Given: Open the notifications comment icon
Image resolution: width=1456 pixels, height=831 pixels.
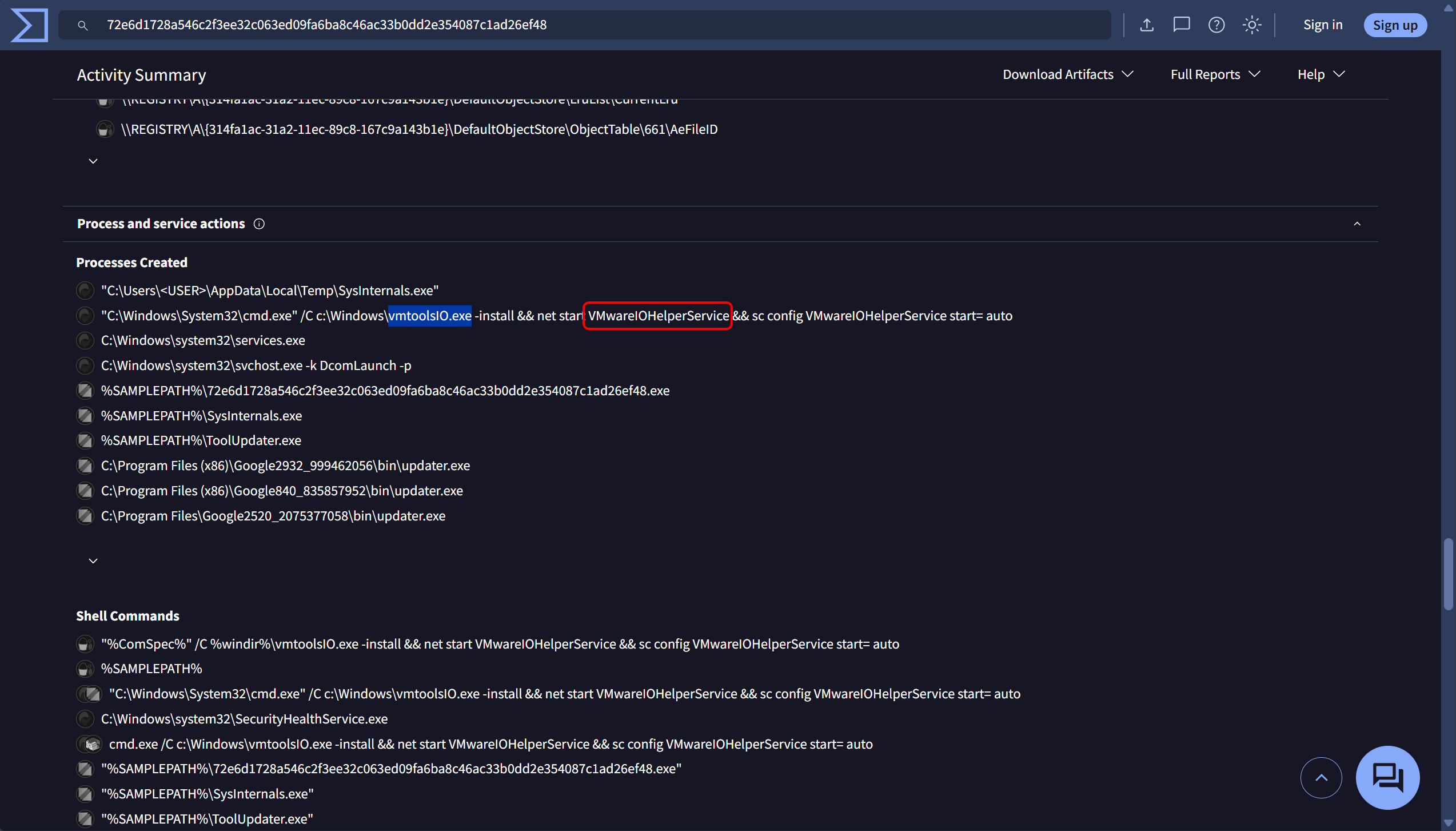Looking at the screenshot, I should [x=1182, y=25].
